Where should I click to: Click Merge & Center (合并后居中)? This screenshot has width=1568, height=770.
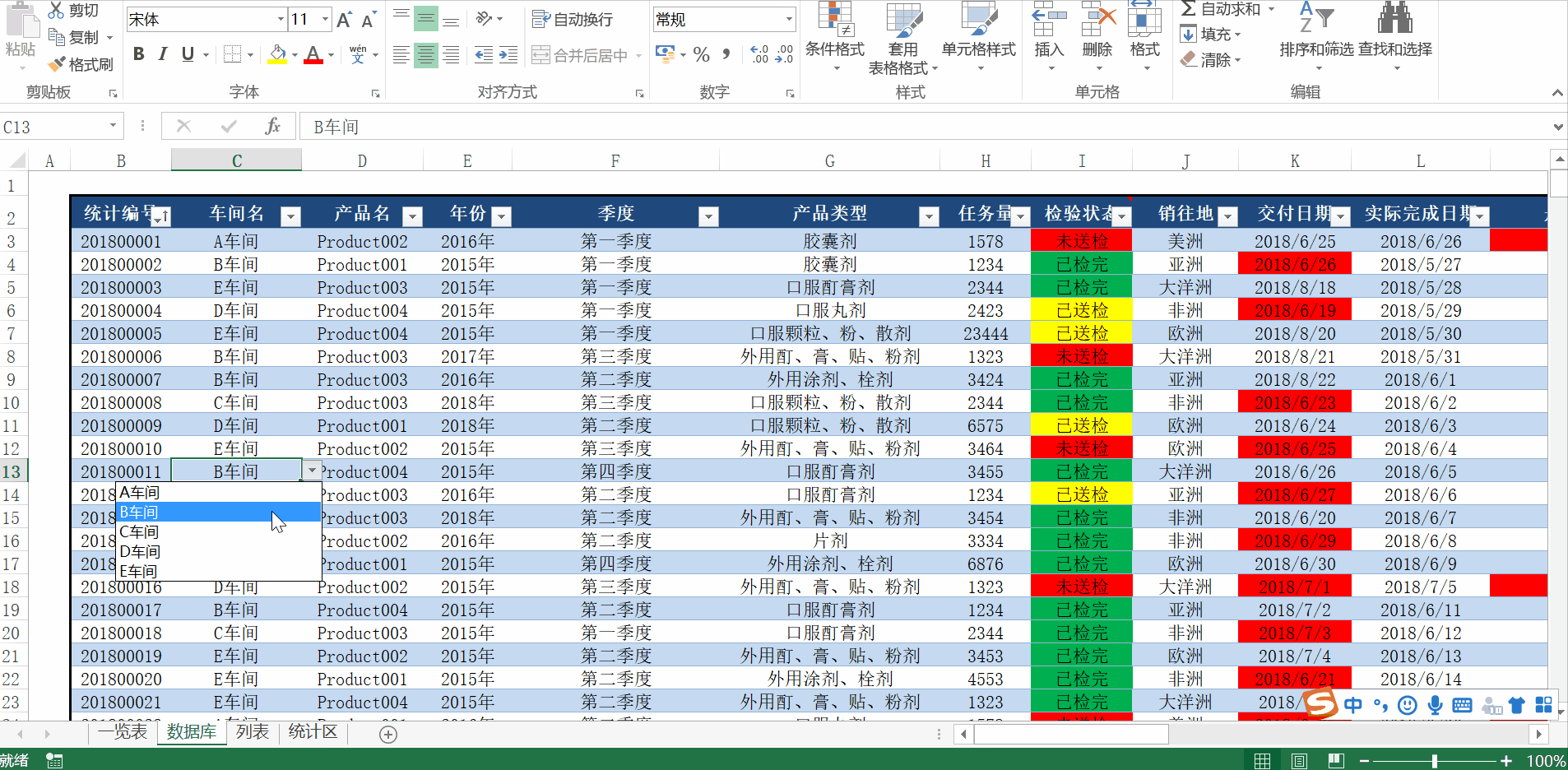click(x=586, y=55)
